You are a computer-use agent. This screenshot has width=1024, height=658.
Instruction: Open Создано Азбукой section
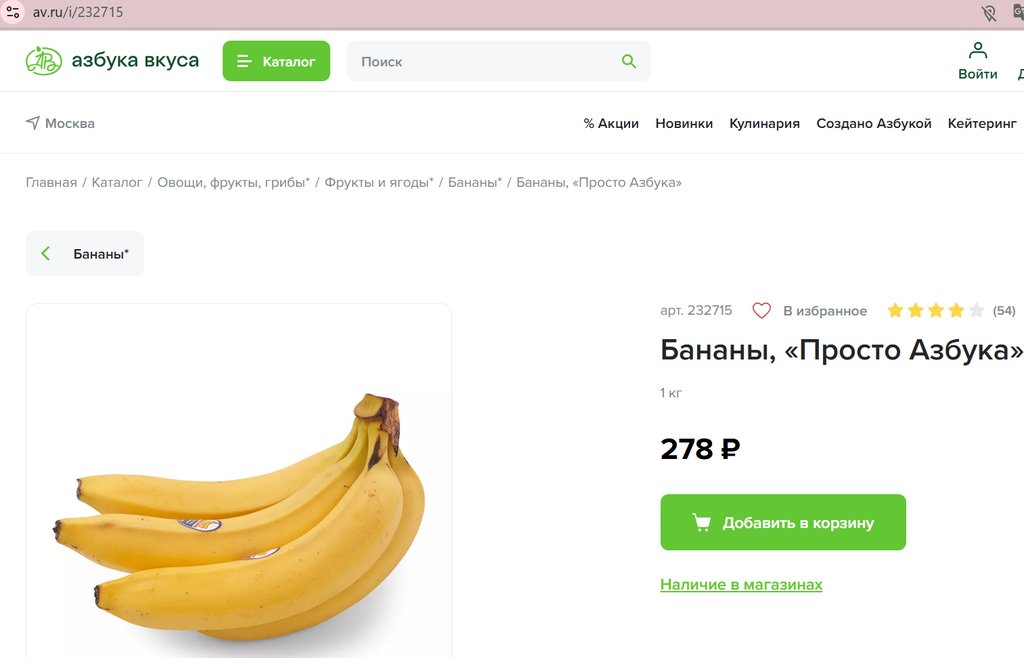coord(874,123)
